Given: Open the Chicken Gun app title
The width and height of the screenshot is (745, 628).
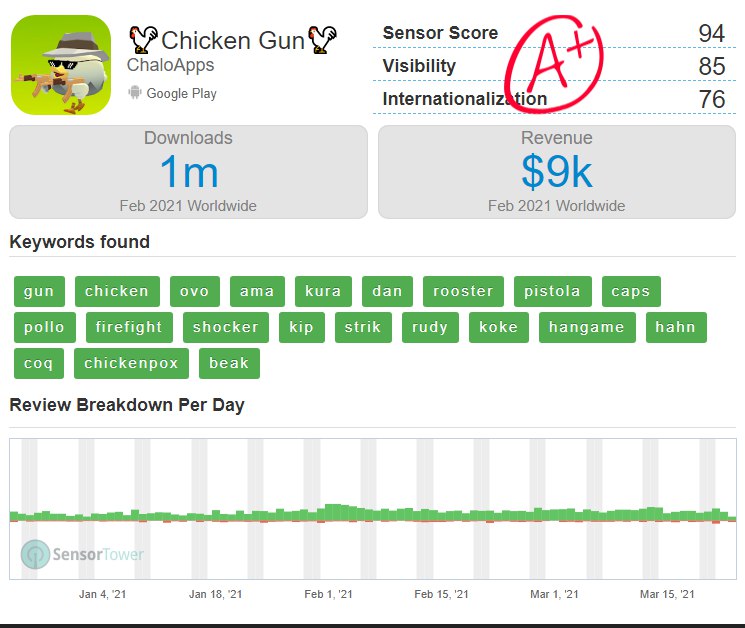Looking at the screenshot, I should pyautogui.click(x=234, y=41).
